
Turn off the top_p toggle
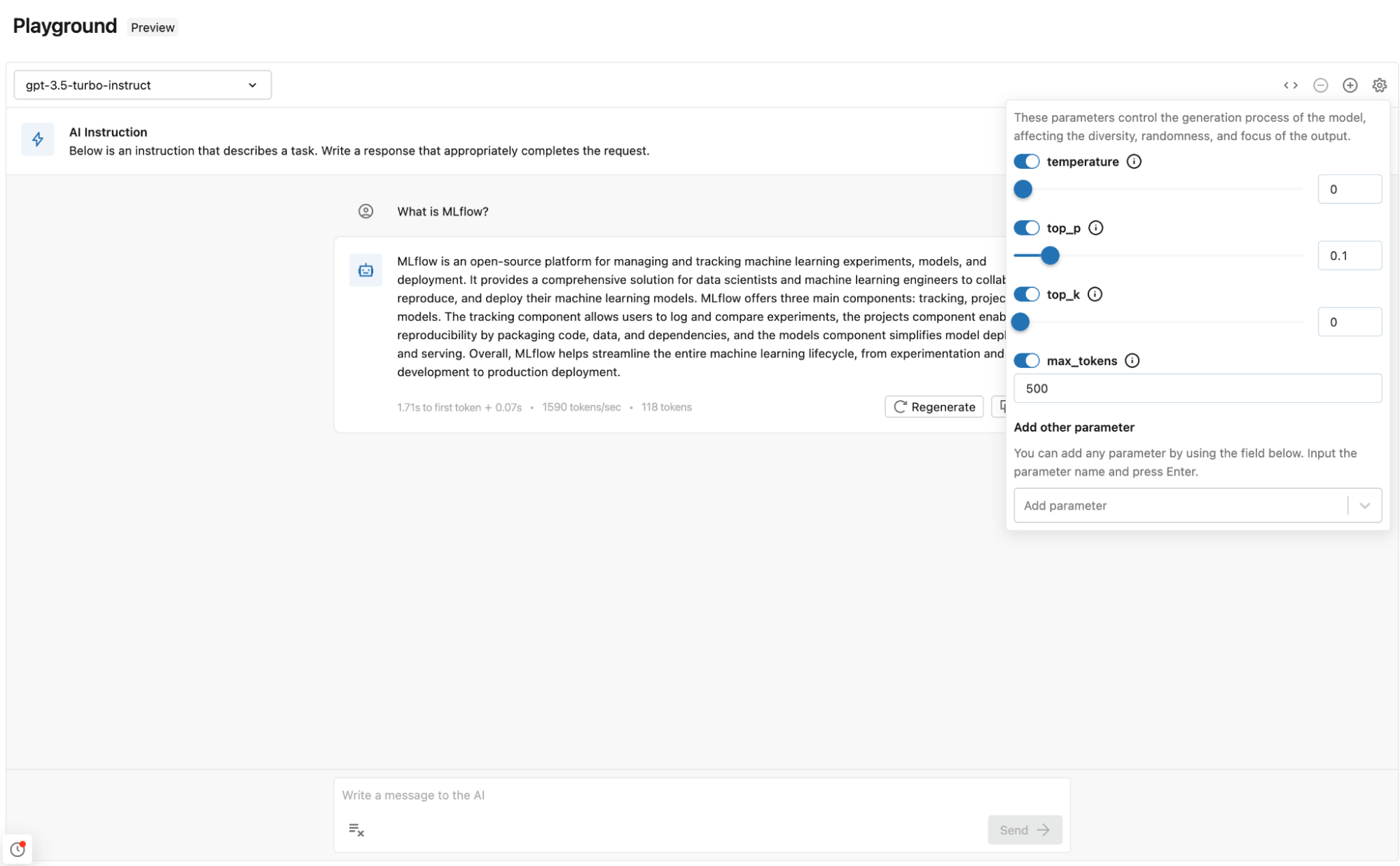(x=1026, y=228)
